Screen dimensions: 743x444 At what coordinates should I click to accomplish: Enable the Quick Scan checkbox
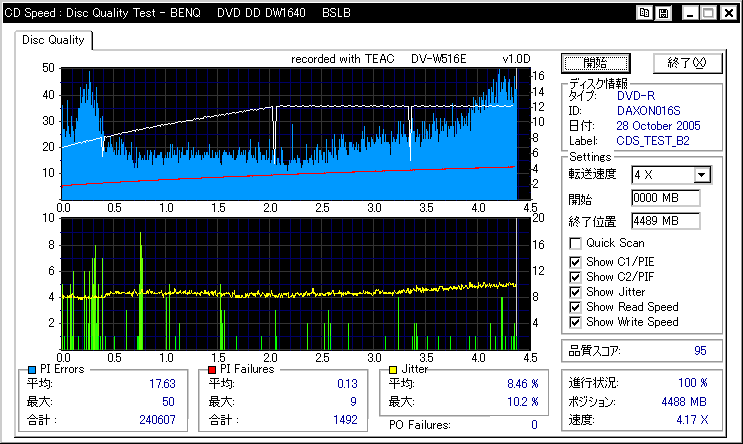(575, 244)
